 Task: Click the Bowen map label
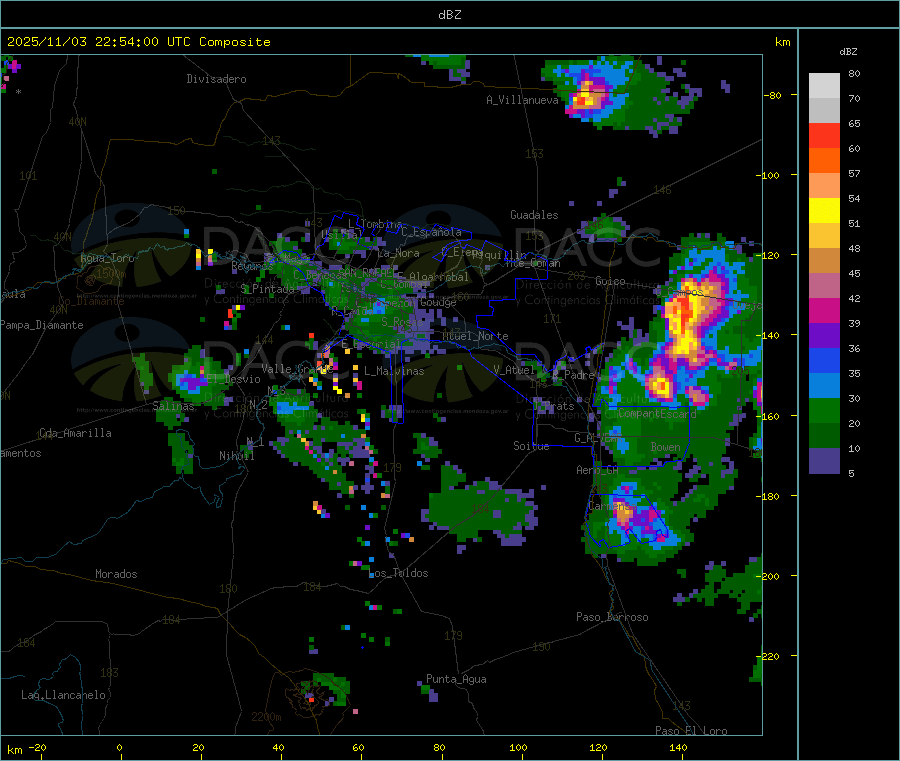[x=666, y=446]
